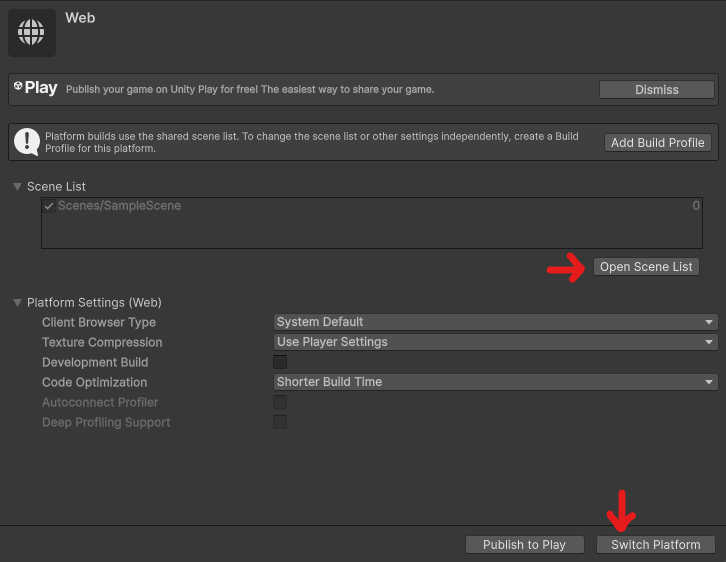
Task: Click the Web platform globe icon
Action: [31, 32]
